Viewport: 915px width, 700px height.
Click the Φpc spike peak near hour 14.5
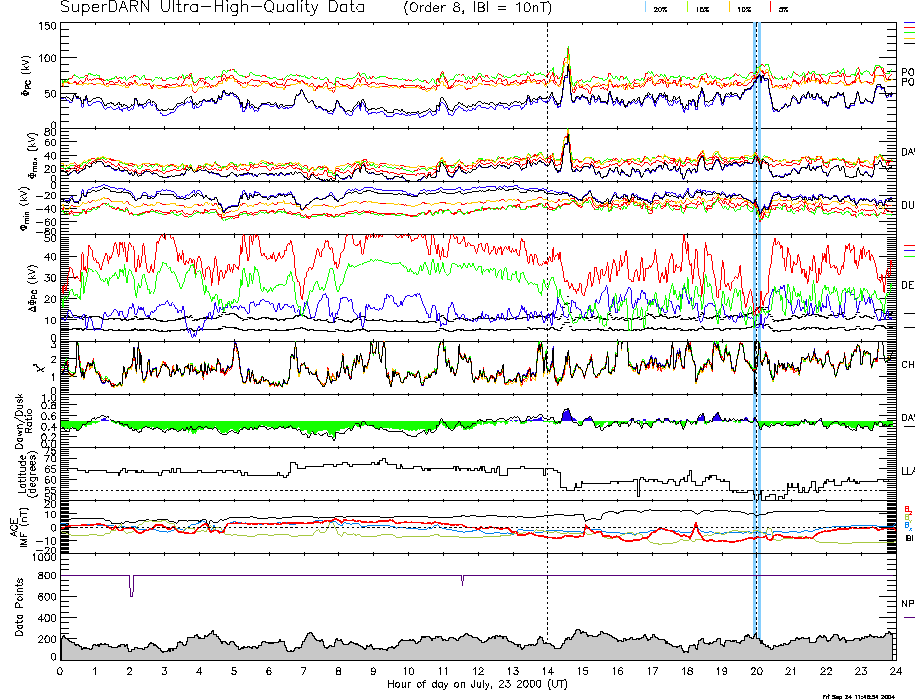pos(568,48)
